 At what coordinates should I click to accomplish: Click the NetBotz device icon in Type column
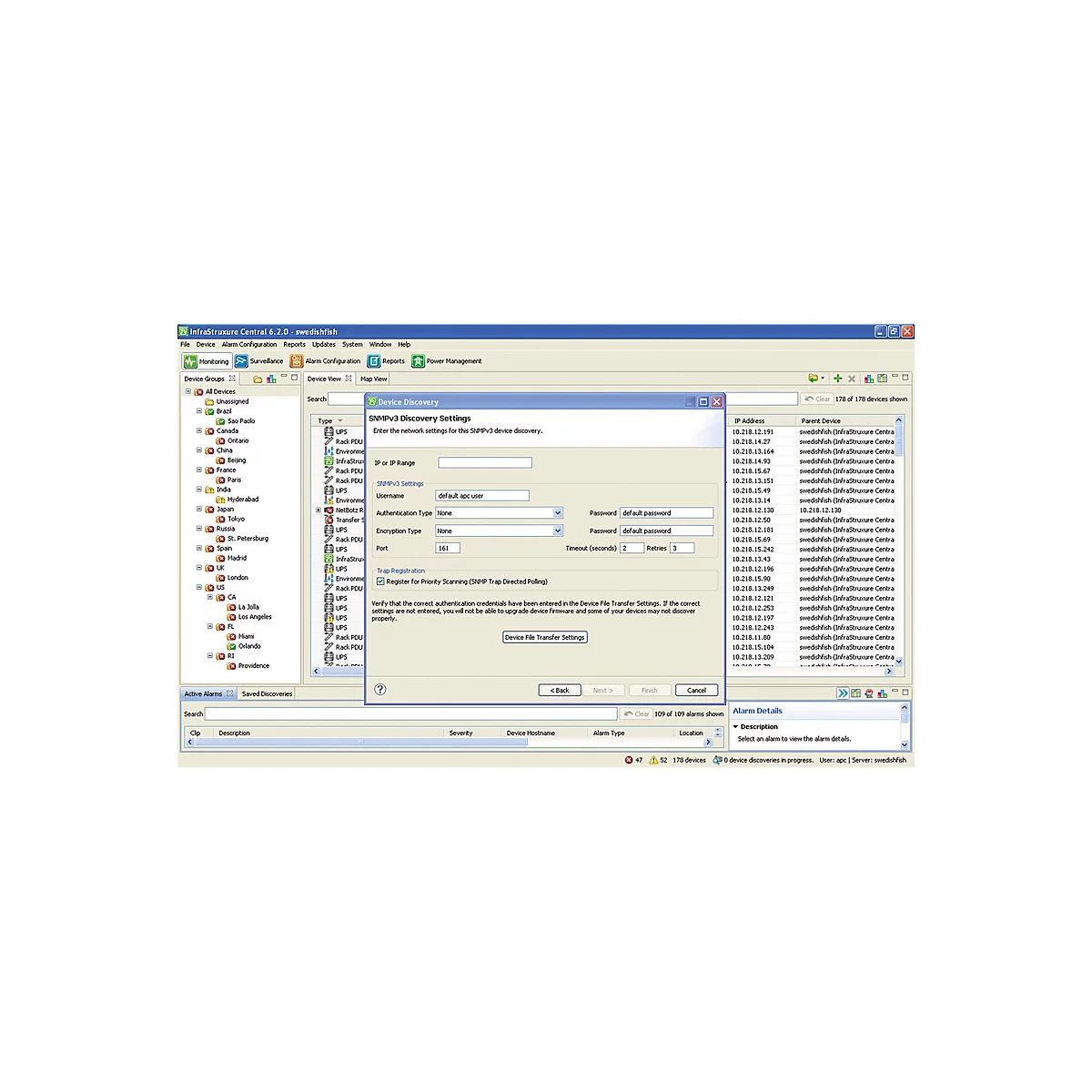[x=329, y=511]
